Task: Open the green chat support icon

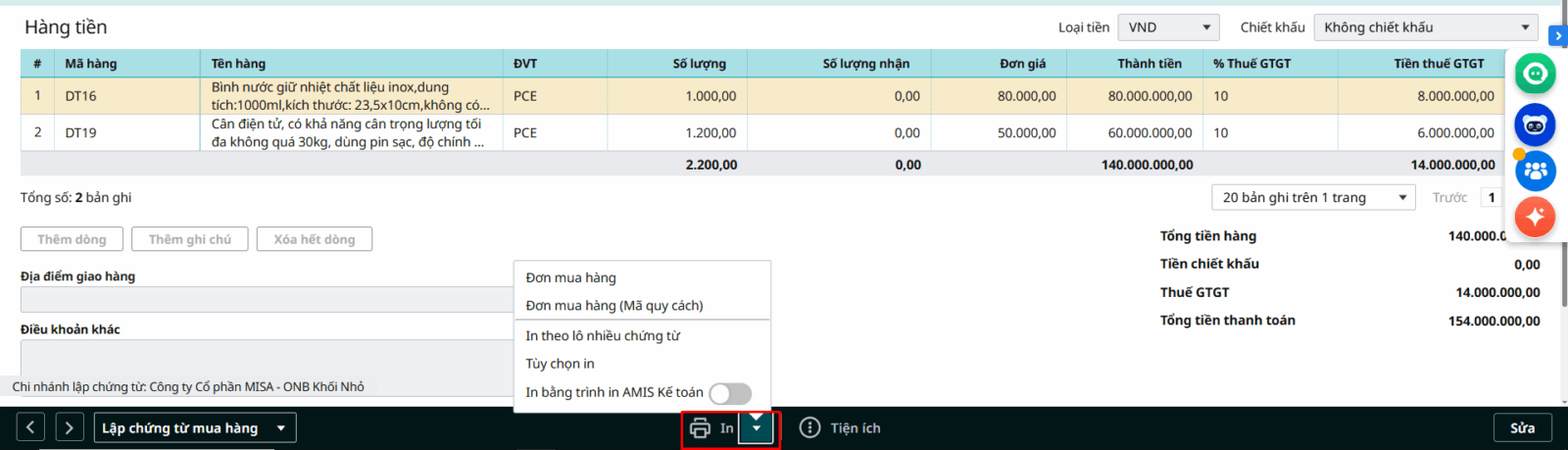Action: [x=1535, y=74]
